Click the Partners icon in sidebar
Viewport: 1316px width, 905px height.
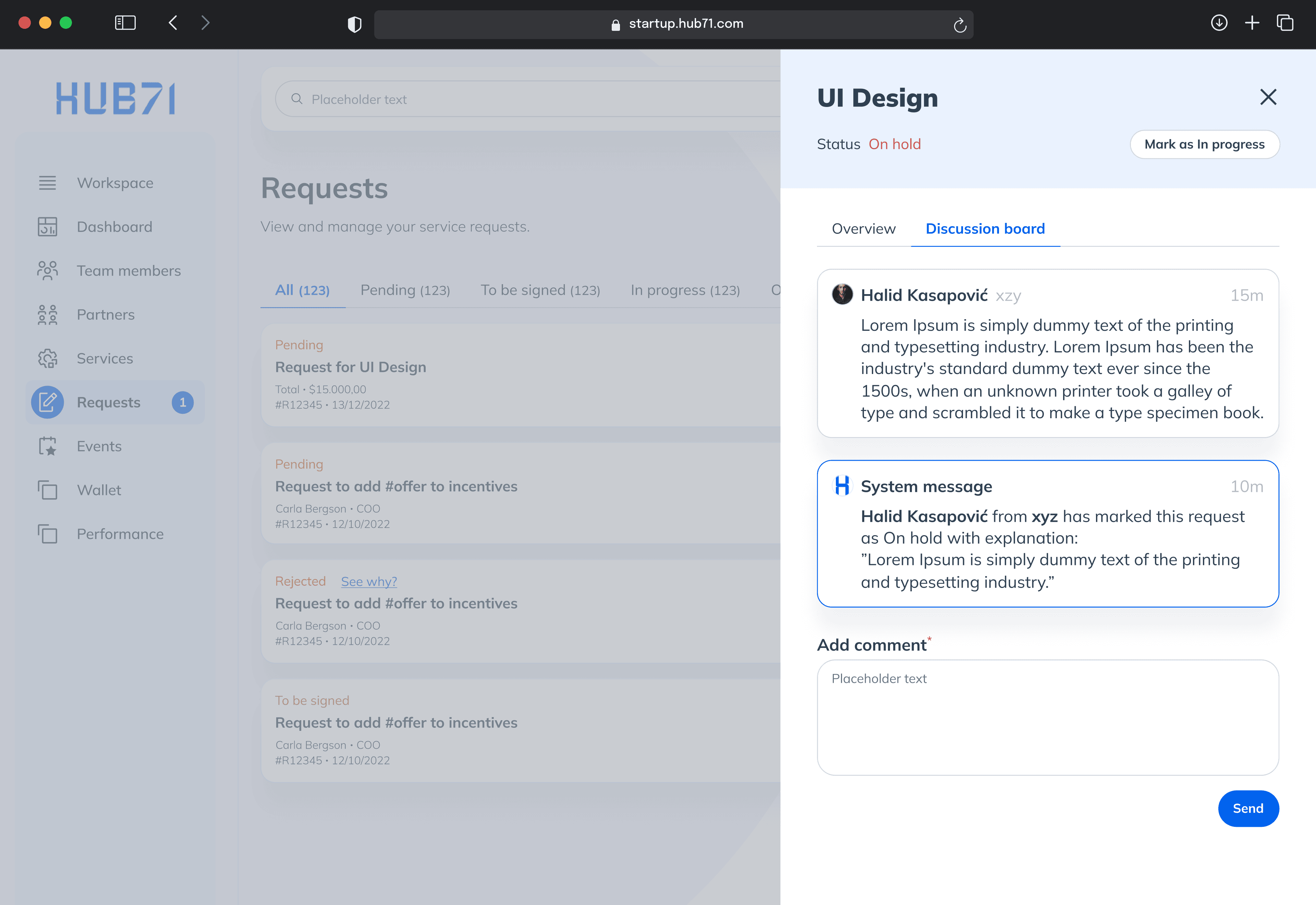[48, 315]
